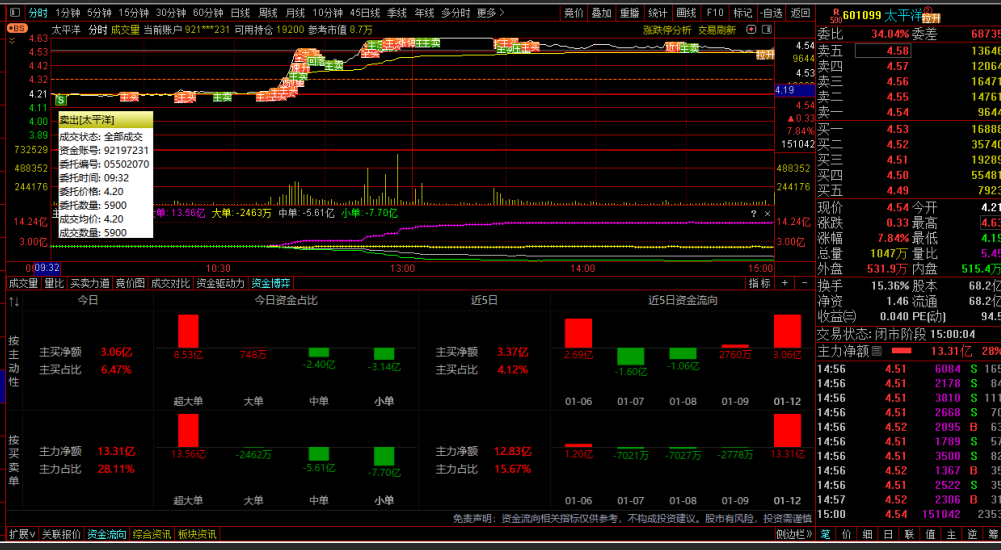
Task: Open 涨跌停分析 link
Action: click(x=666, y=29)
